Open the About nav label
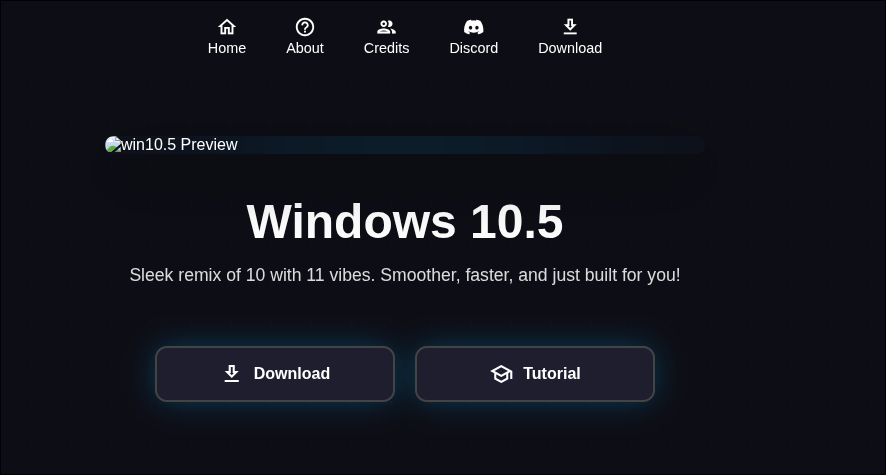Screen dimensions: 886x475 (305, 48)
